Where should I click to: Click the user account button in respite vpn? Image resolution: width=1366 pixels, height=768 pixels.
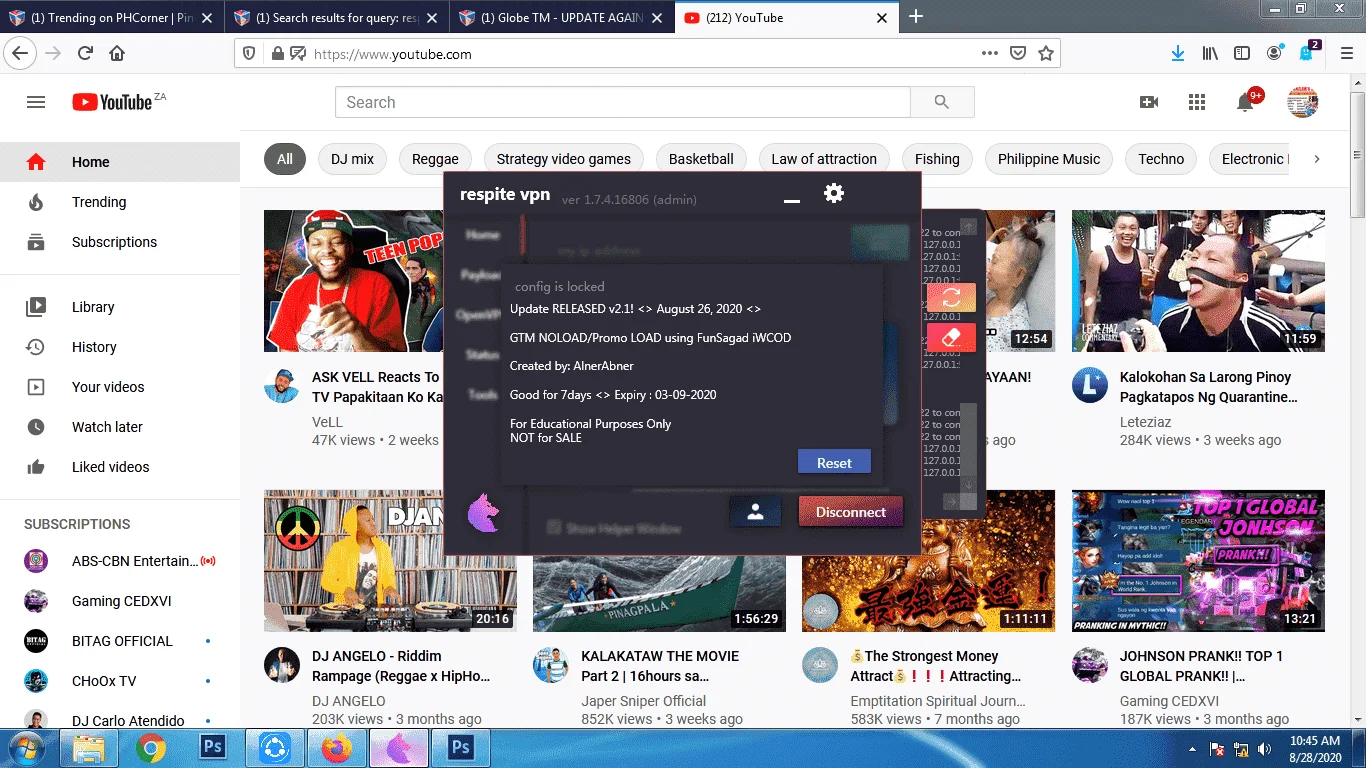[755, 511]
